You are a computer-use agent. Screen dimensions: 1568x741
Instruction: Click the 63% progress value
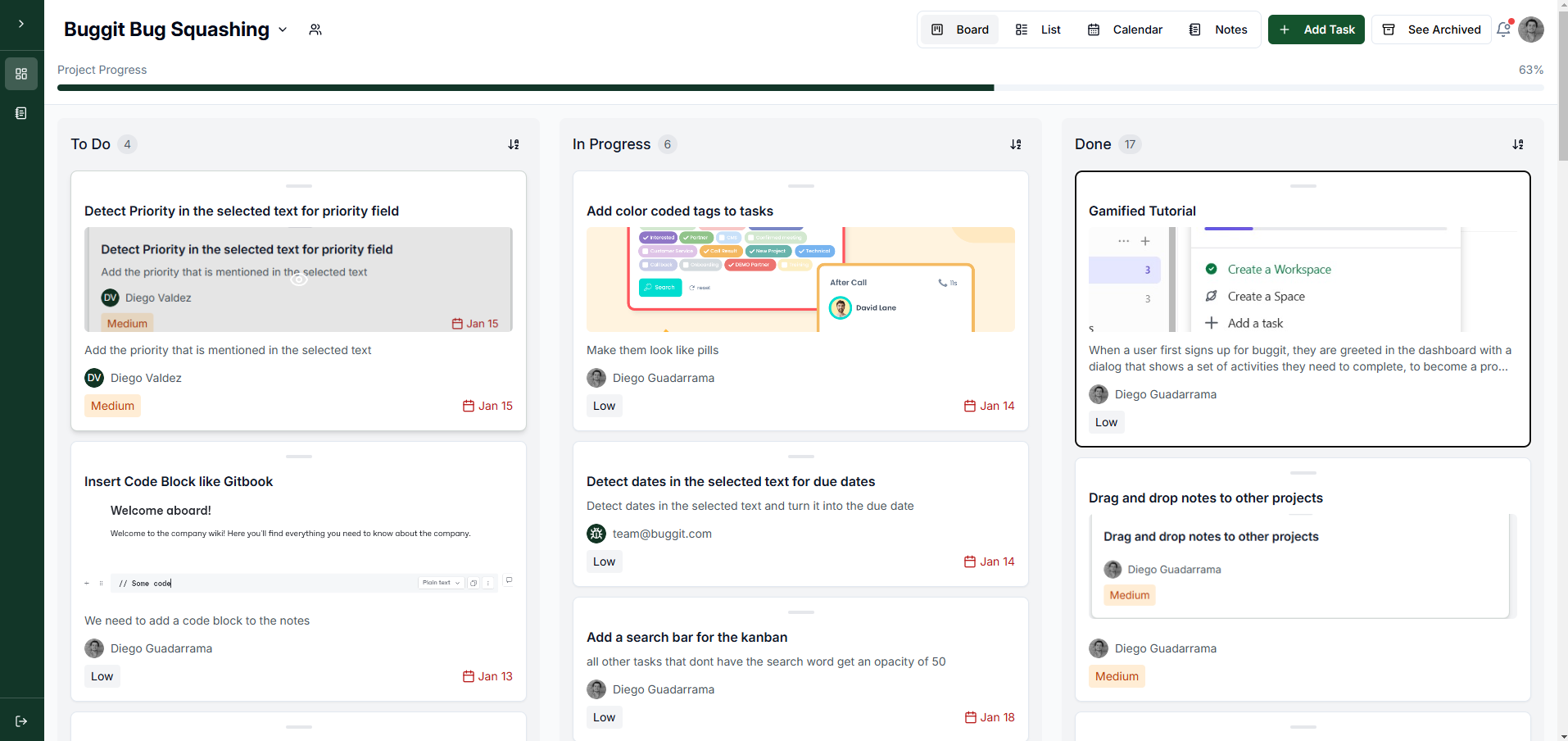[1531, 70]
